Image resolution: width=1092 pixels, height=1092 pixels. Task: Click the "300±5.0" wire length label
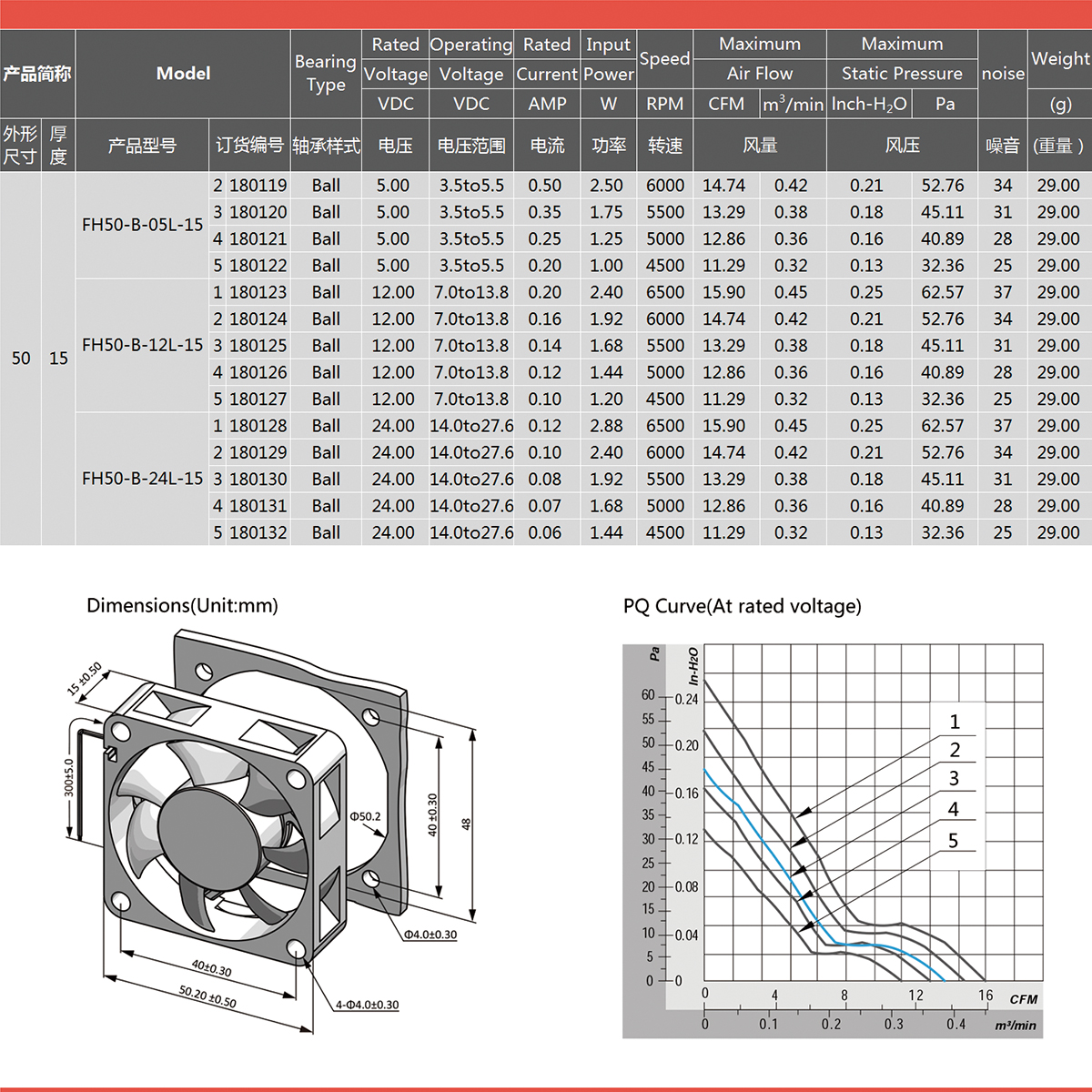tap(68, 777)
